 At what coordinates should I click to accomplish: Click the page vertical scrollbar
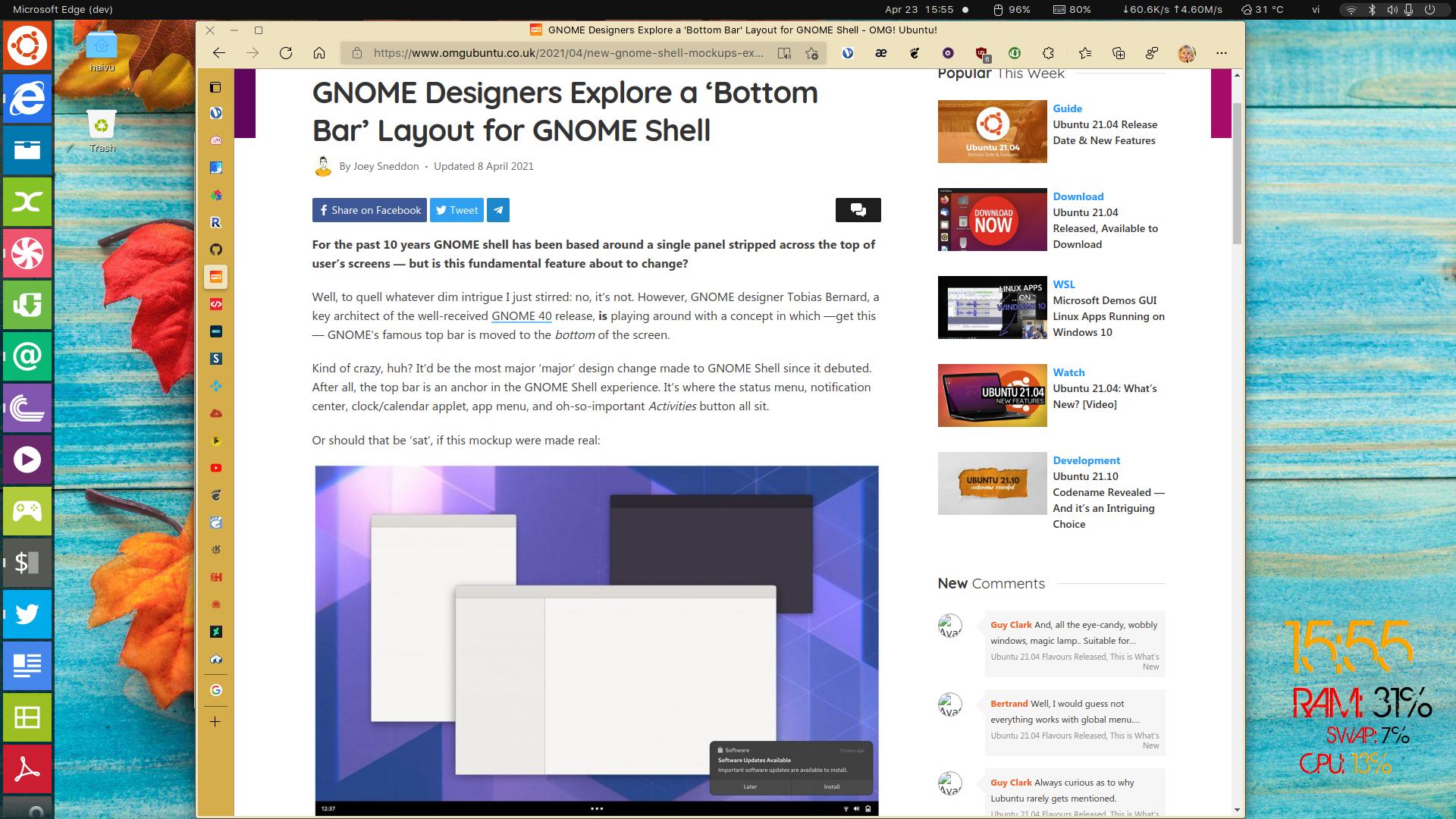[1237, 174]
